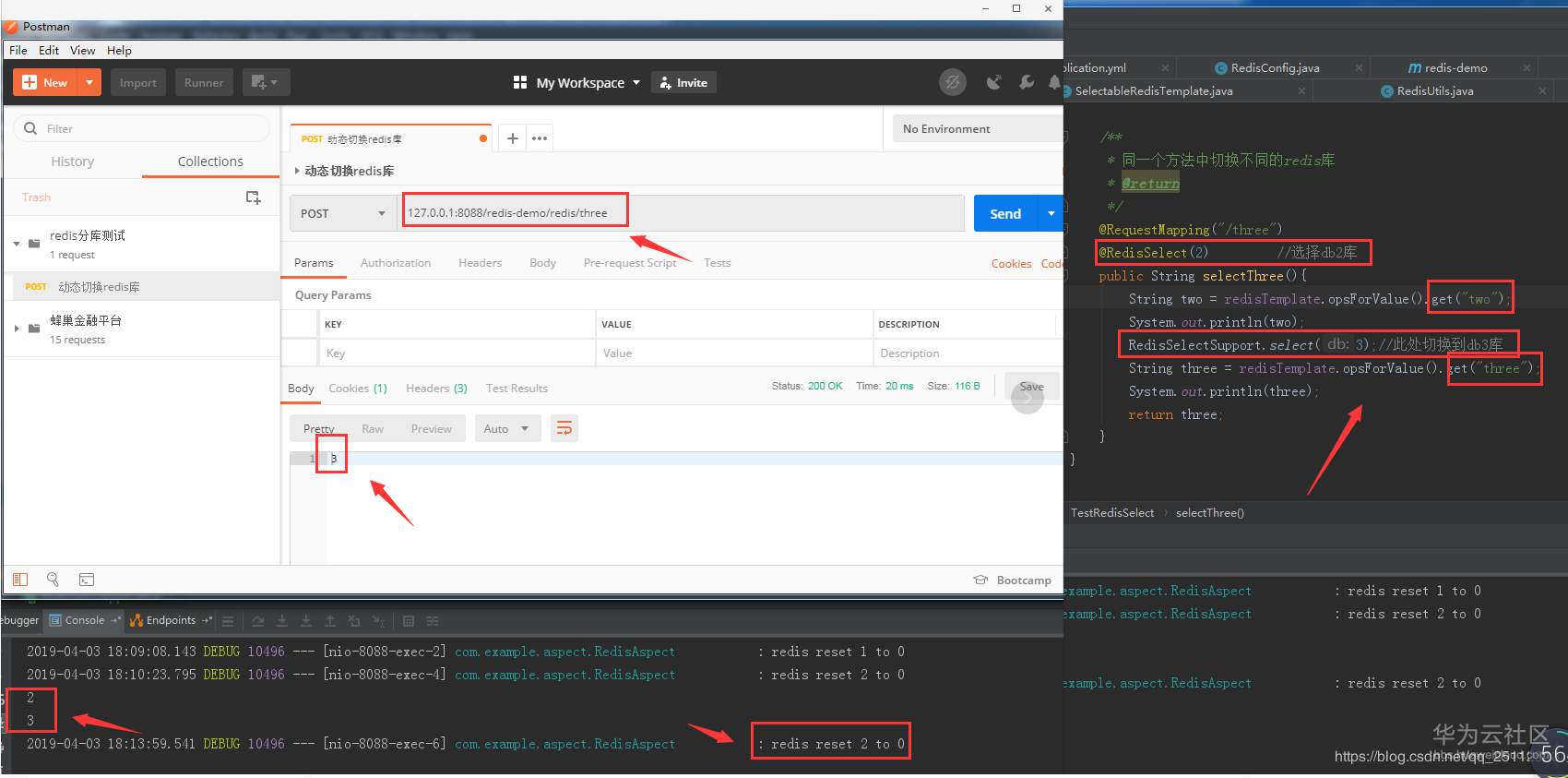Open the settings wrench icon

tap(1026, 82)
